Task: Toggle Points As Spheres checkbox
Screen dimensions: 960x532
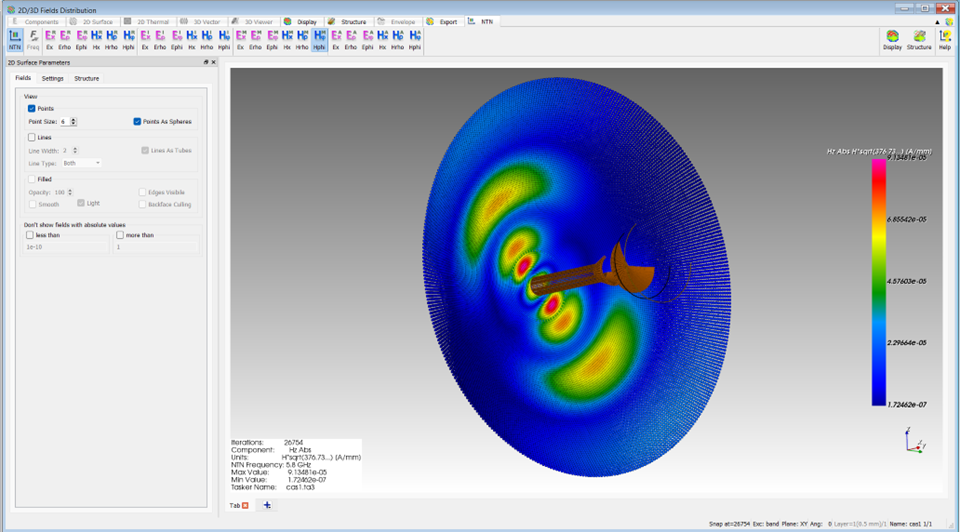Action: click(x=137, y=122)
